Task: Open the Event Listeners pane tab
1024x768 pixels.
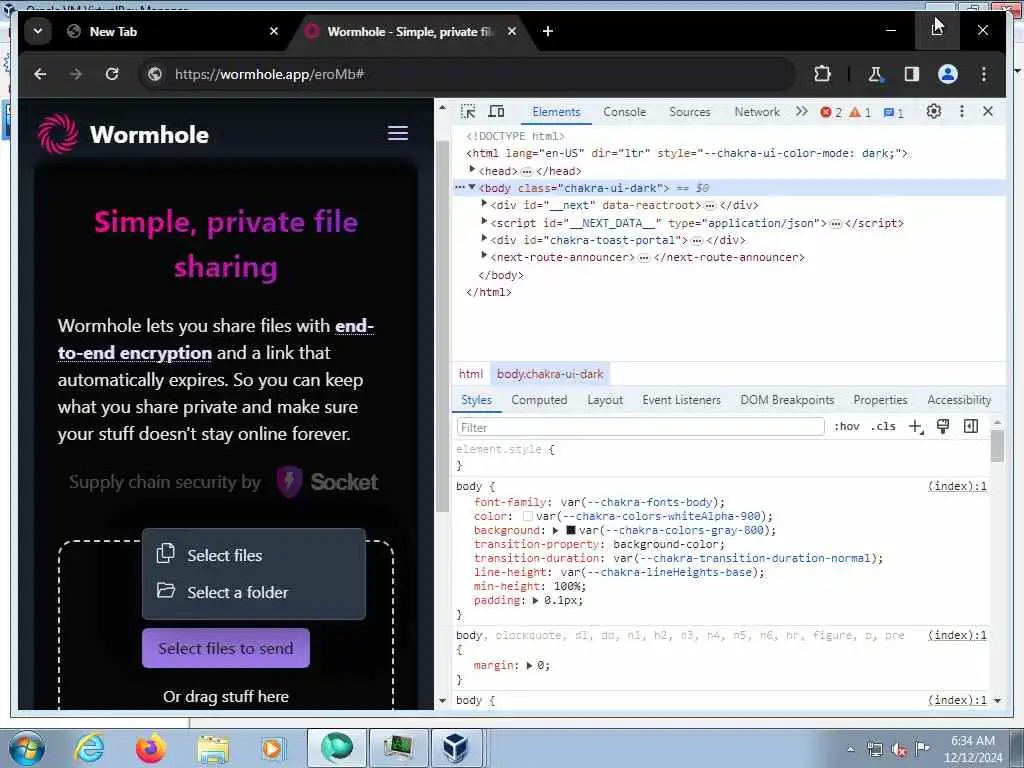Action: (681, 400)
